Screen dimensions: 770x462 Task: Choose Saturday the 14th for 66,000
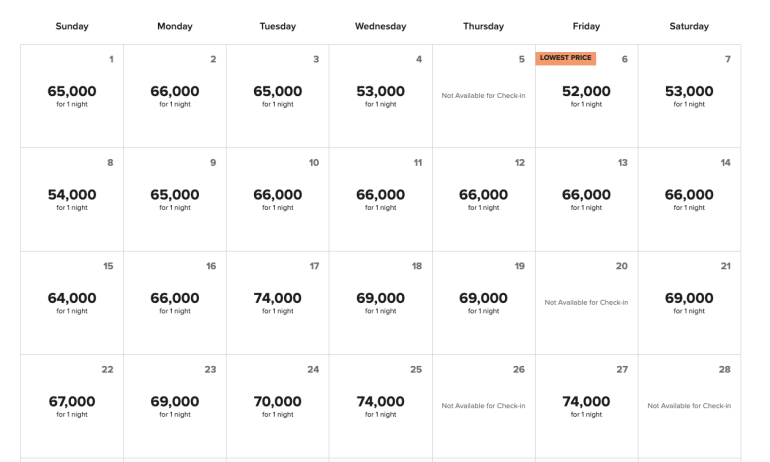[689, 199]
